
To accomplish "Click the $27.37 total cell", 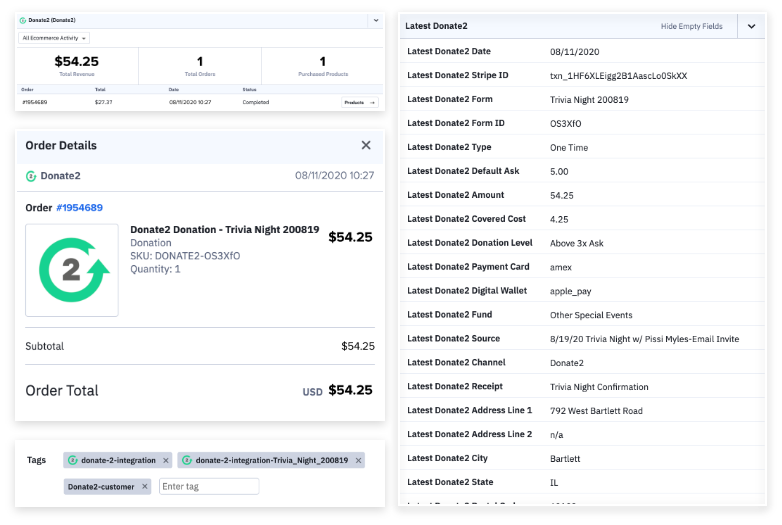I will 104,102.
